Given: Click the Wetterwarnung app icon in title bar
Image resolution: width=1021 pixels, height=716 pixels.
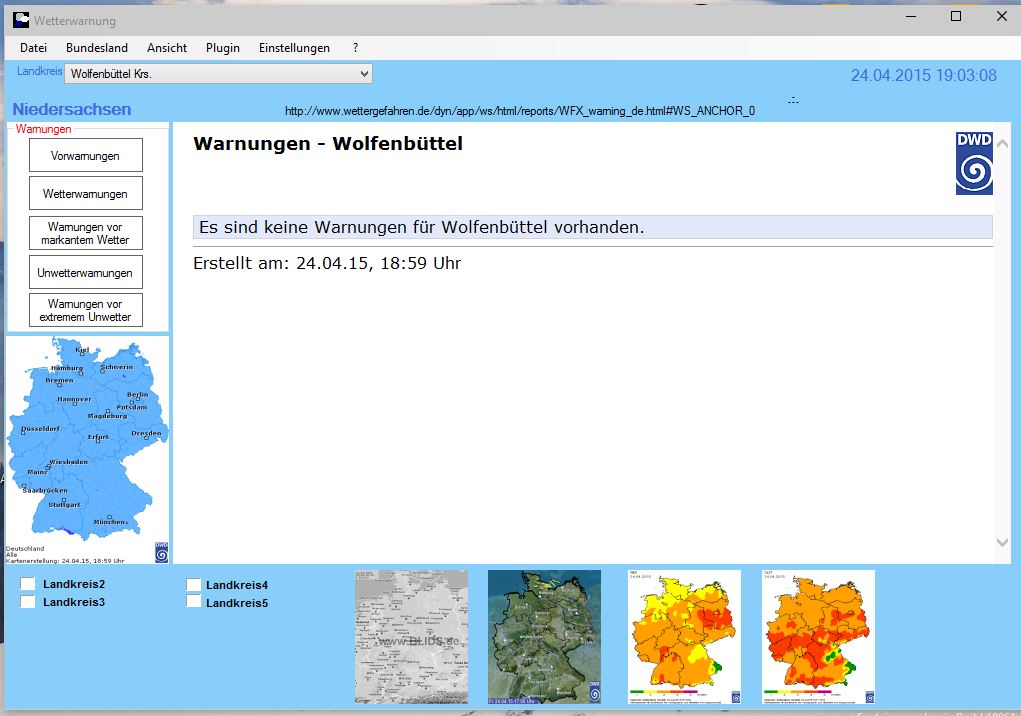Looking at the screenshot, I should 21,19.
